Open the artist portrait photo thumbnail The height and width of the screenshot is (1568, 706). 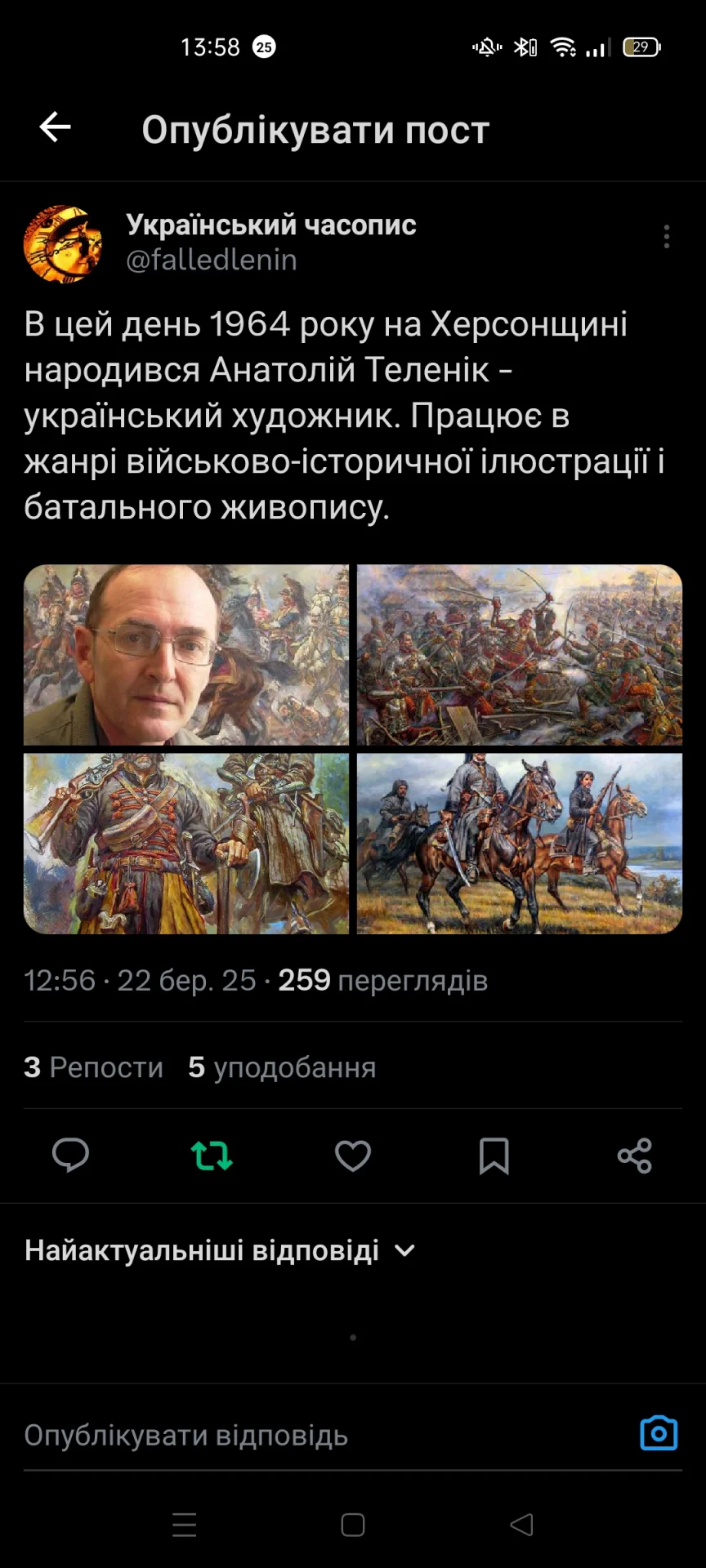click(x=186, y=655)
